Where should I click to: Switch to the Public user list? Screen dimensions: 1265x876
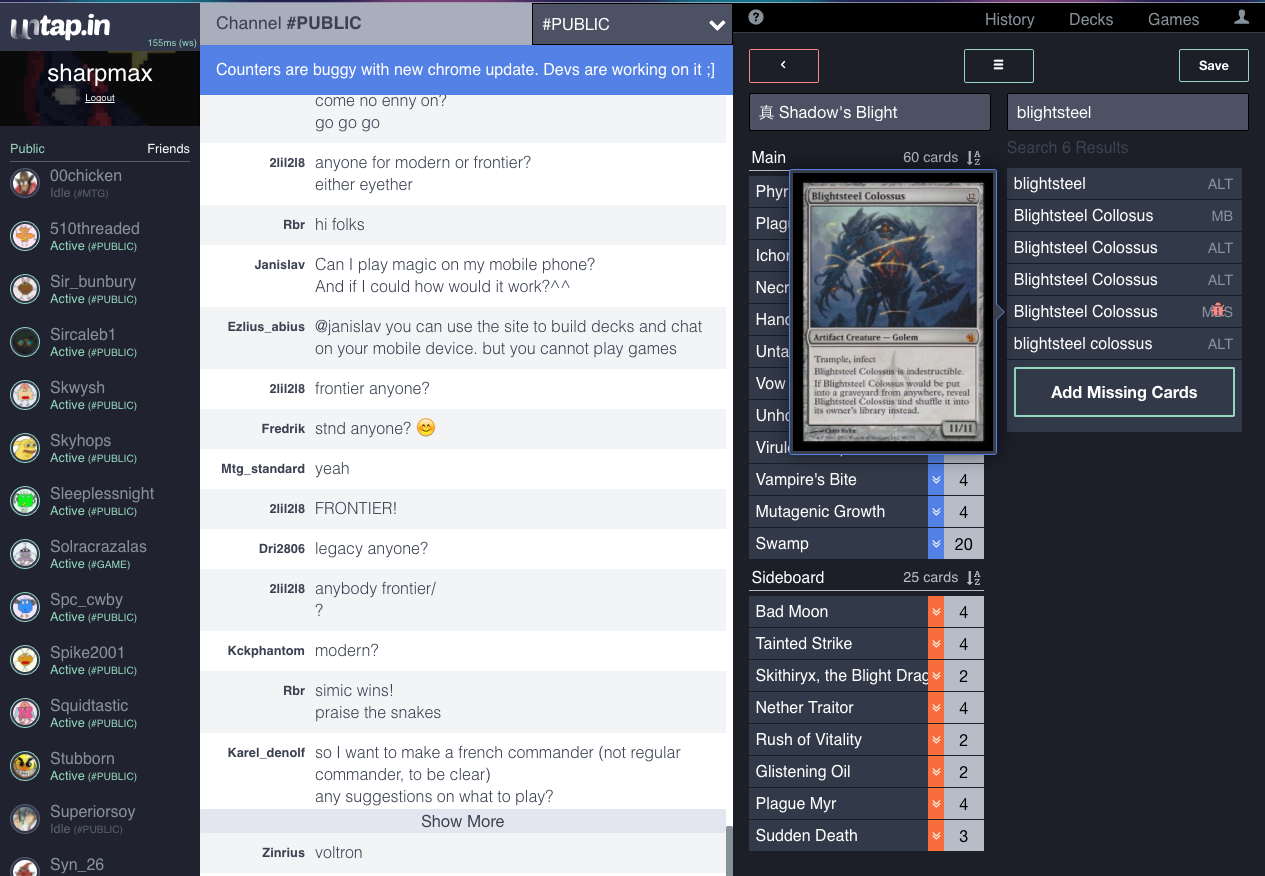click(27, 148)
